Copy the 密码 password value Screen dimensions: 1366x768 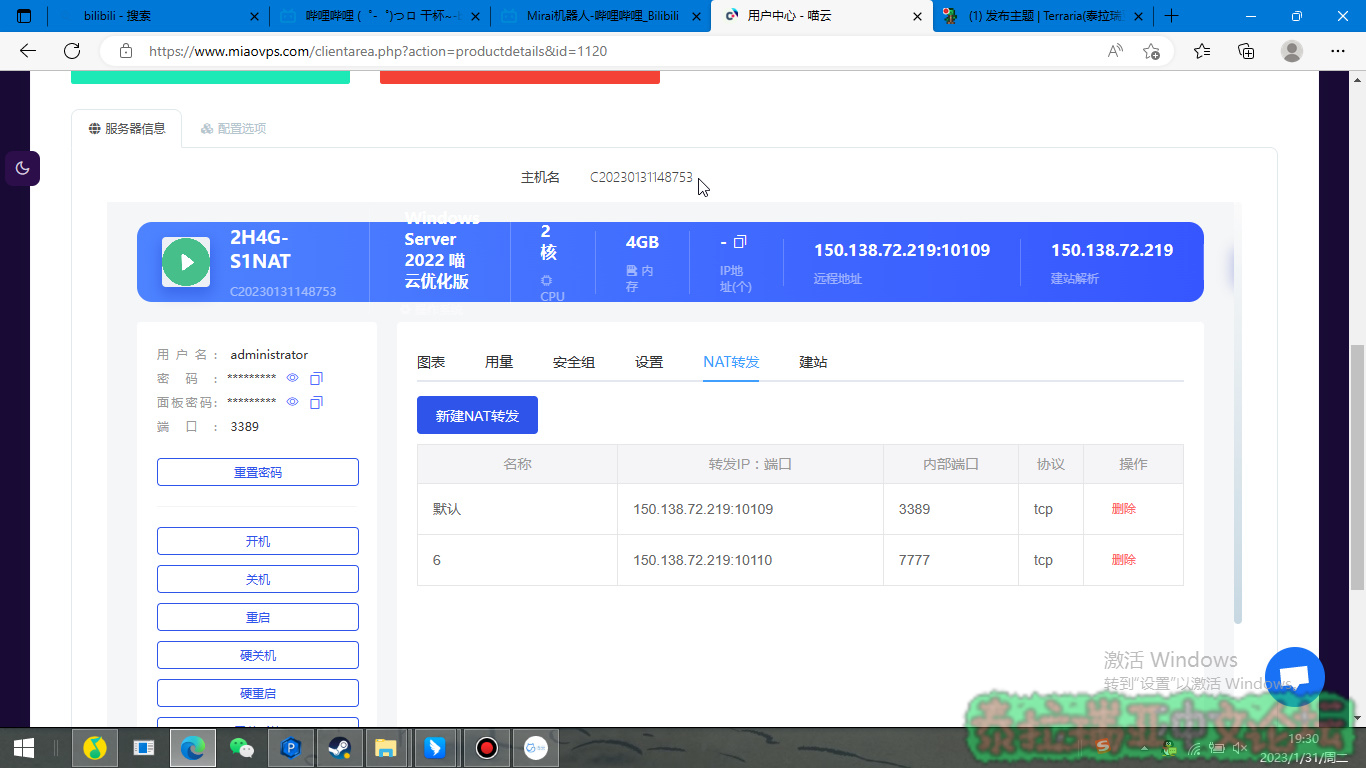pos(316,379)
